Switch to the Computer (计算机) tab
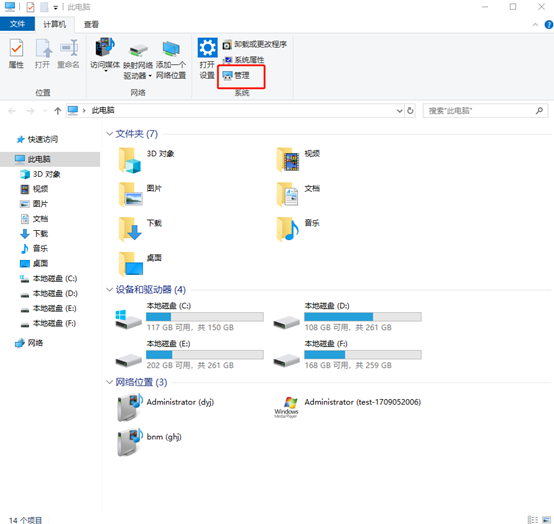554x524 pixels. click(x=54, y=24)
